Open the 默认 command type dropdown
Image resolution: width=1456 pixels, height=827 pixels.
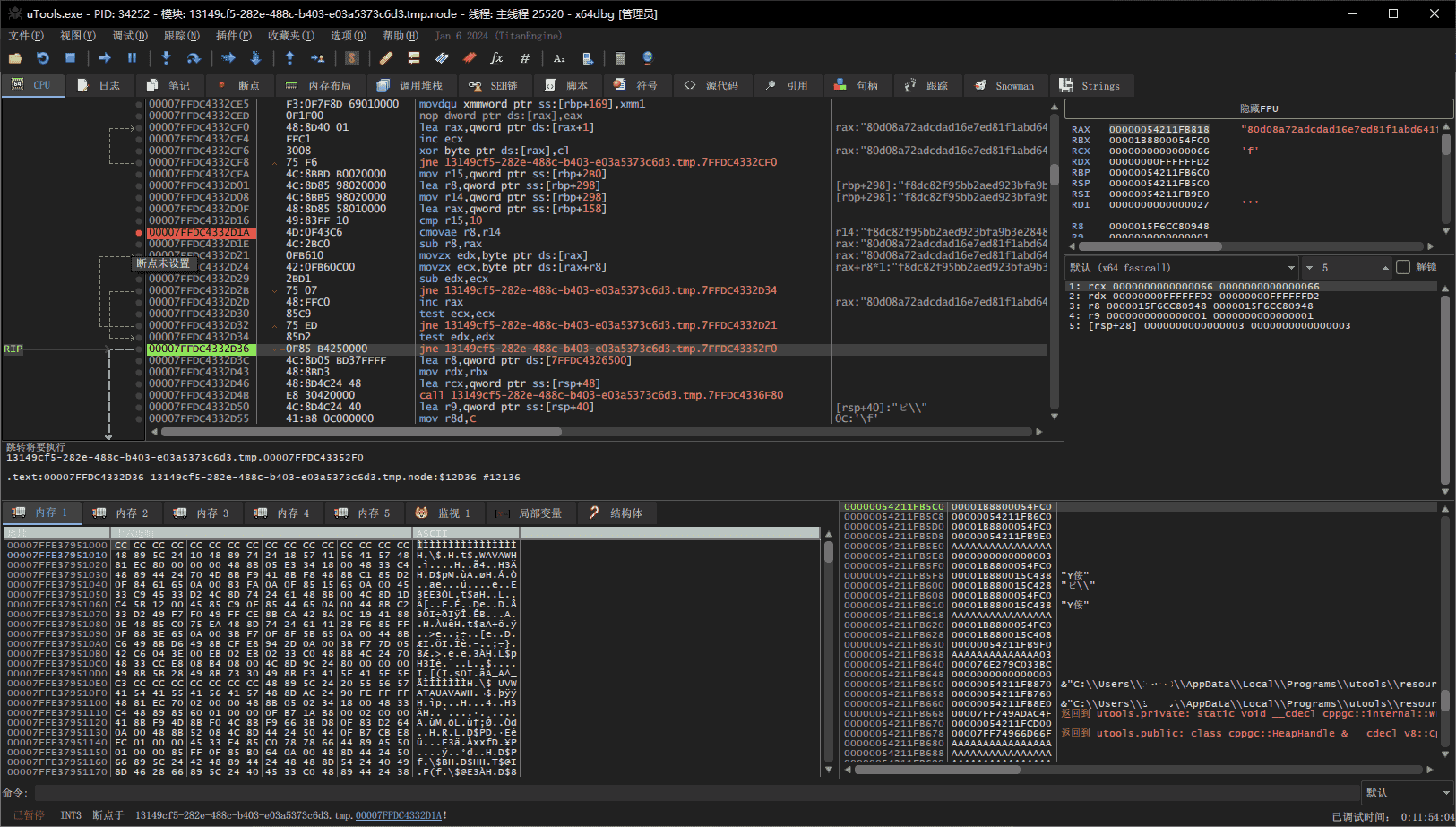coord(1407,793)
